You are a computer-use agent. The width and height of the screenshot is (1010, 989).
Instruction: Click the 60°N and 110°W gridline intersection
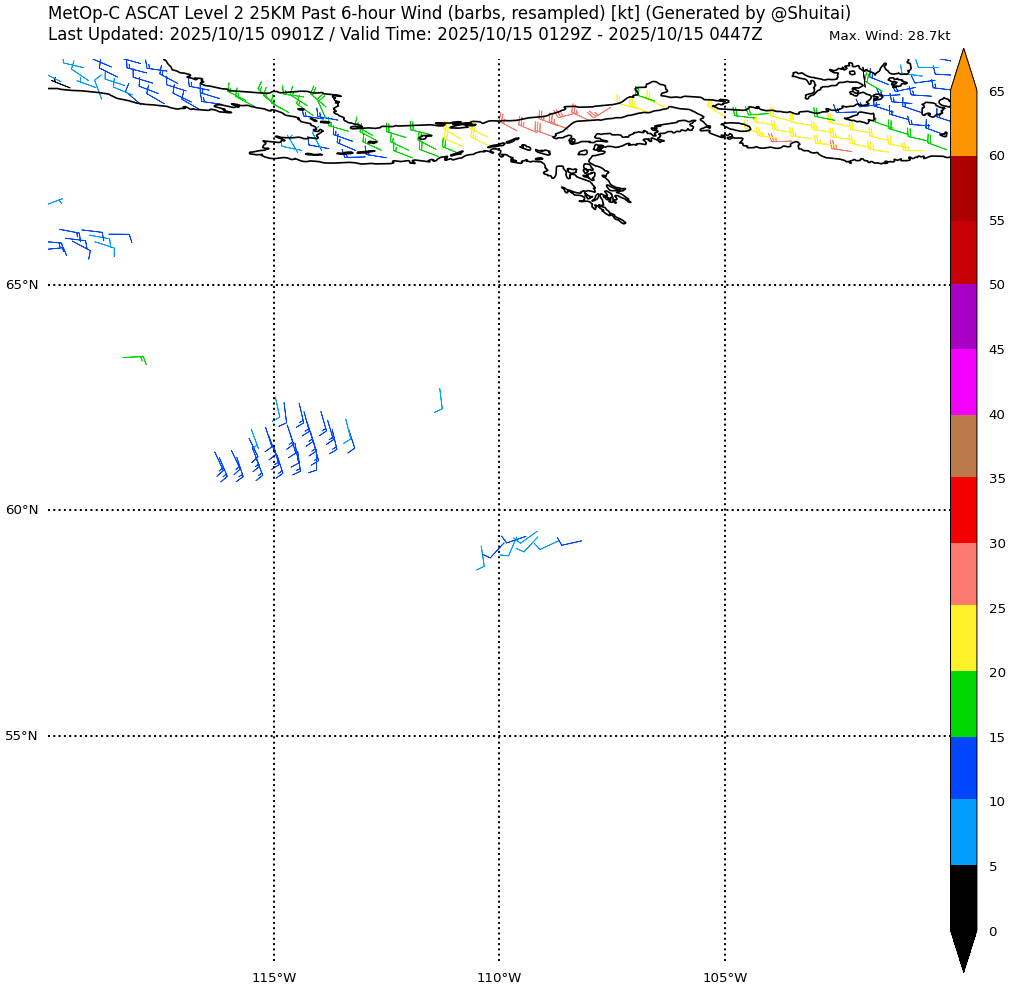coord(499,510)
